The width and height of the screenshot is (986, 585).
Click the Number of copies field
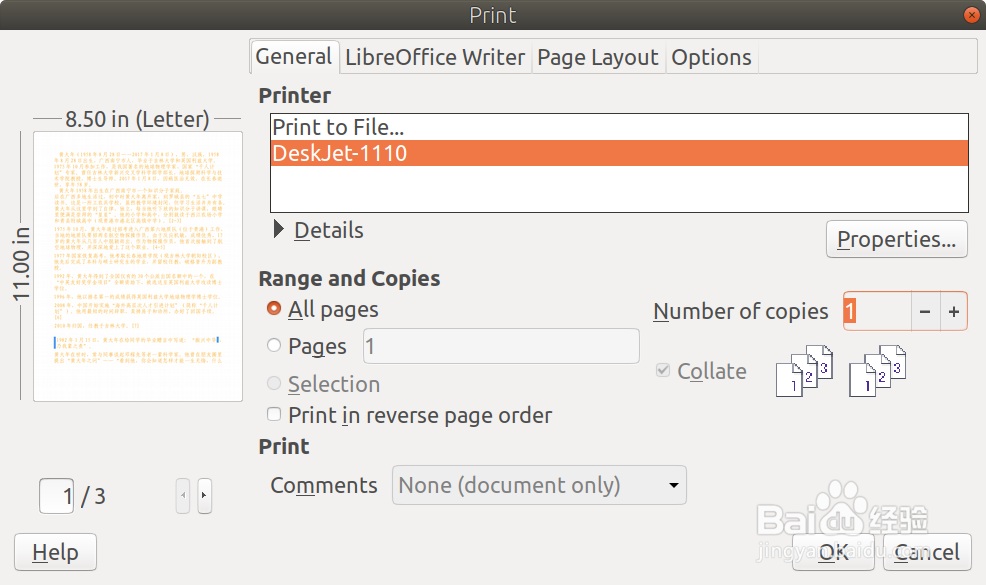(877, 311)
